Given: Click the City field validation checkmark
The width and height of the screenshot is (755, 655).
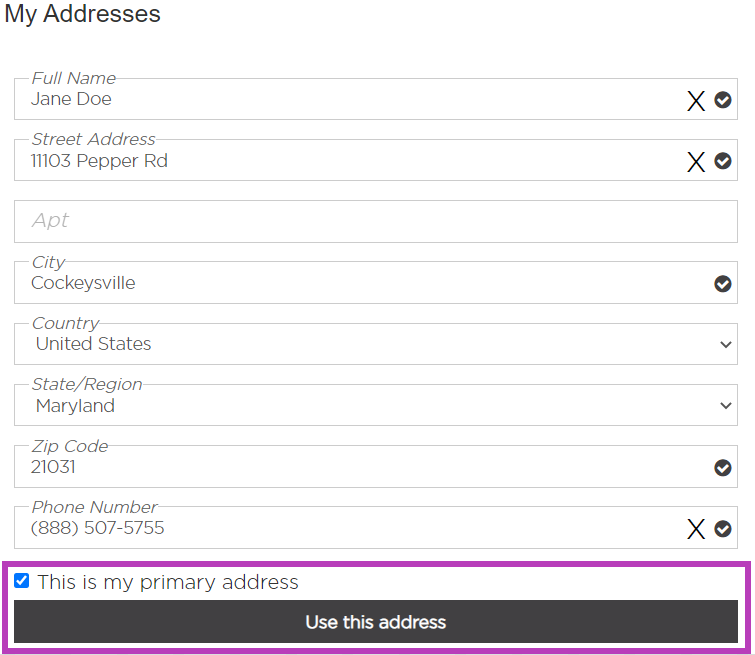Looking at the screenshot, I should (723, 284).
